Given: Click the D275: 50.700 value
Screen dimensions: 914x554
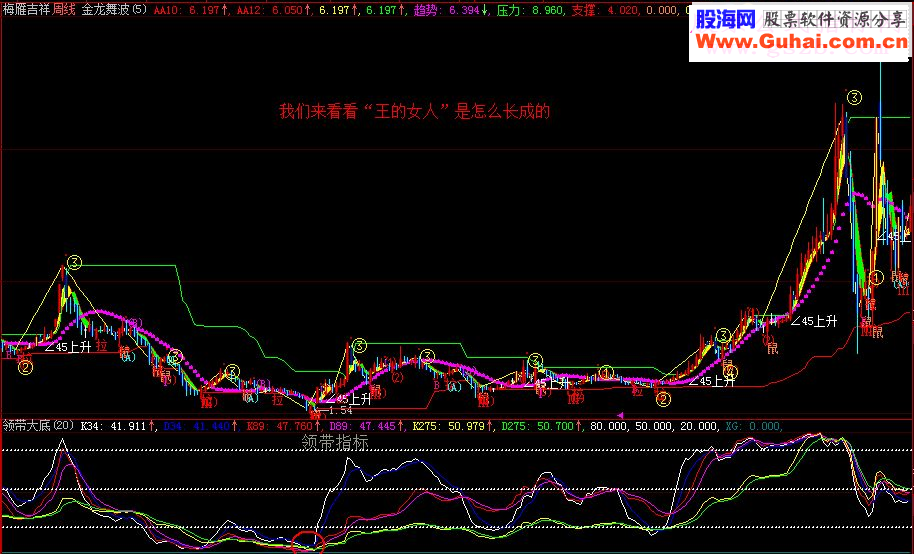Looking at the screenshot, I should tap(540, 426).
